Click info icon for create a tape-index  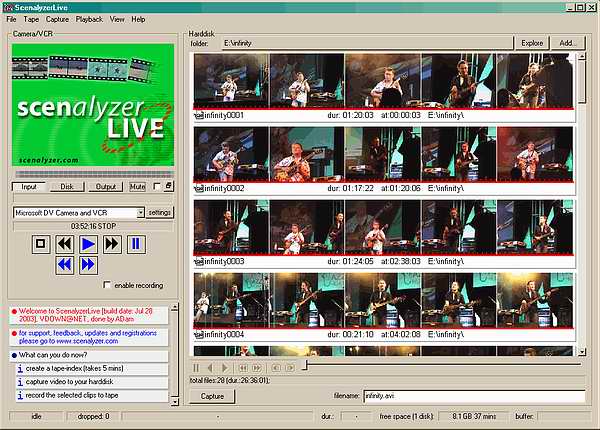click(20, 369)
